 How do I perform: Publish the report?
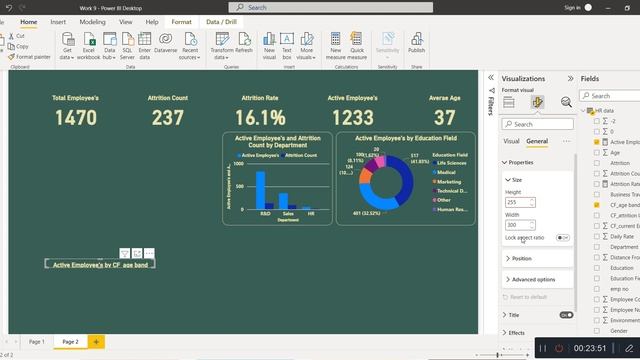tap(416, 43)
